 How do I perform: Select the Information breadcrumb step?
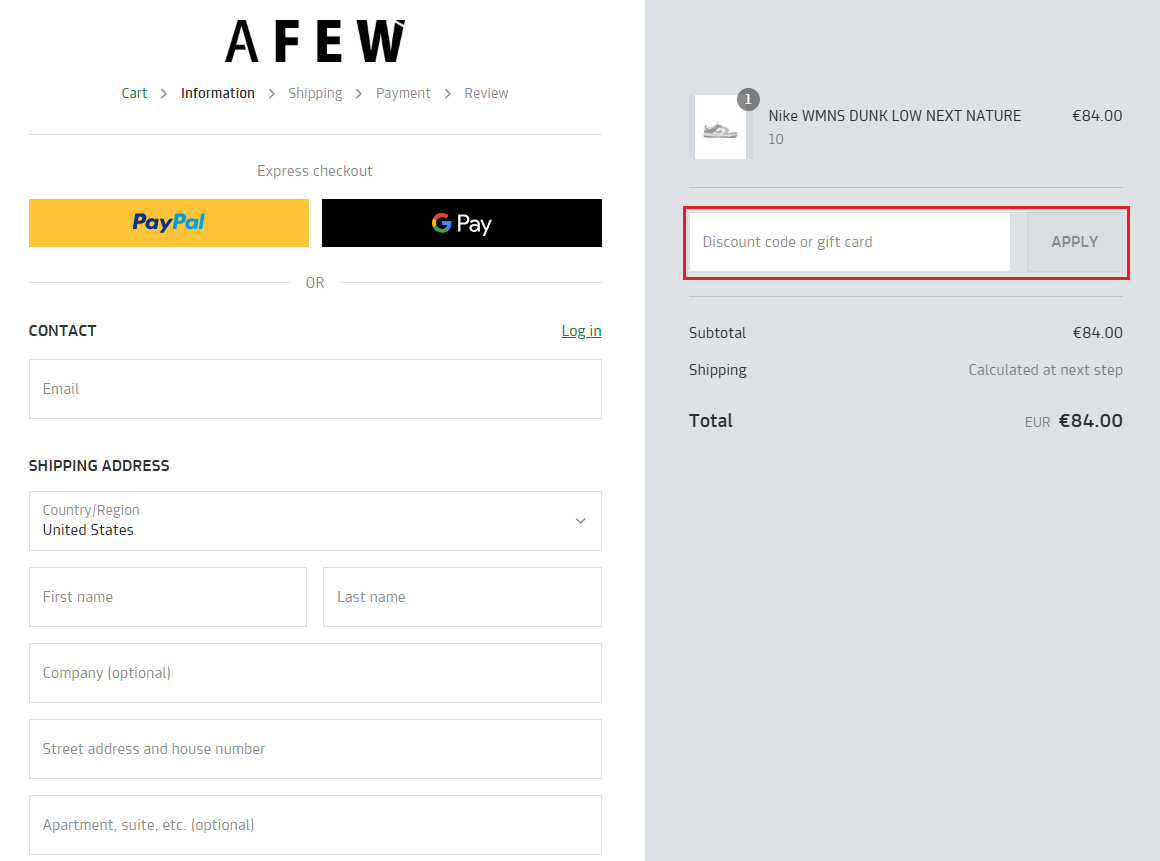(x=218, y=93)
